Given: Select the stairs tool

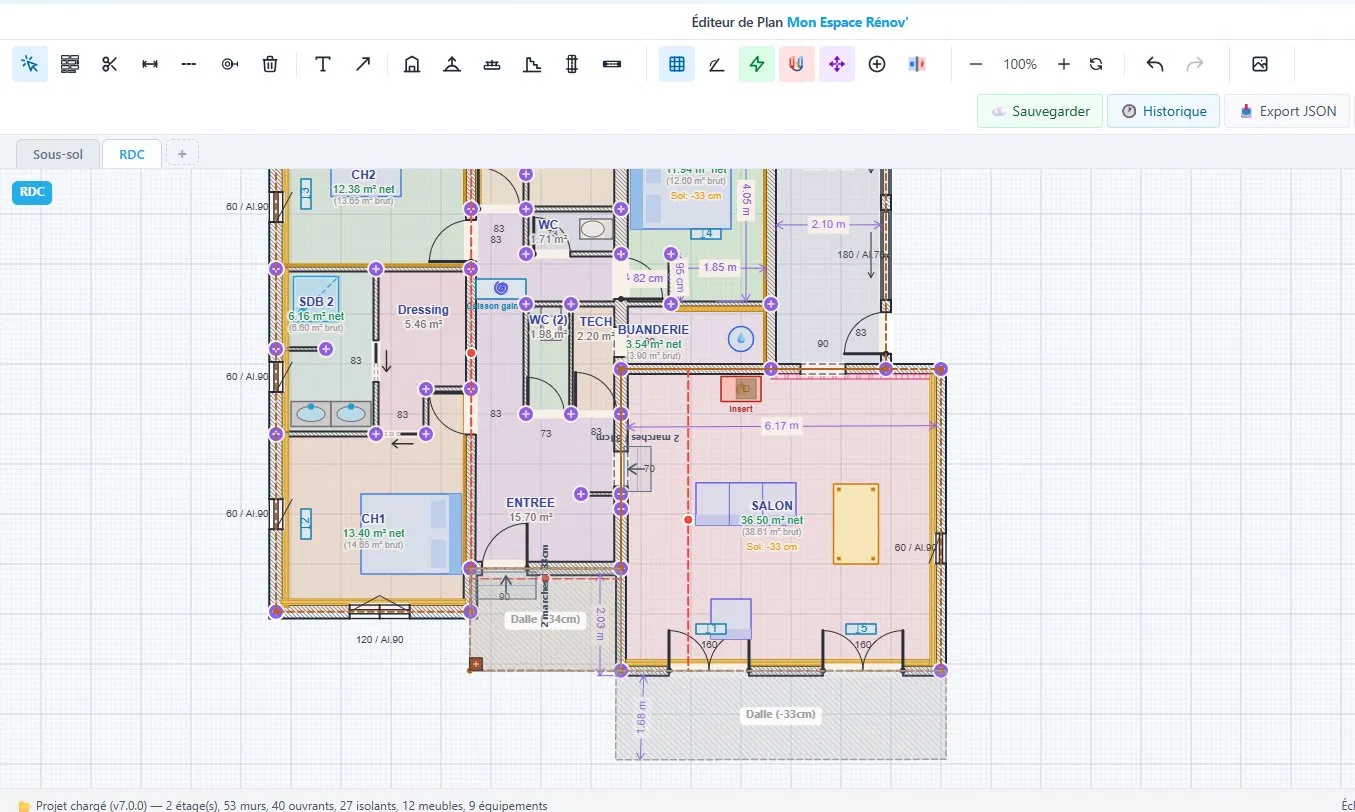Looking at the screenshot, I should click(x=532, y=64).
